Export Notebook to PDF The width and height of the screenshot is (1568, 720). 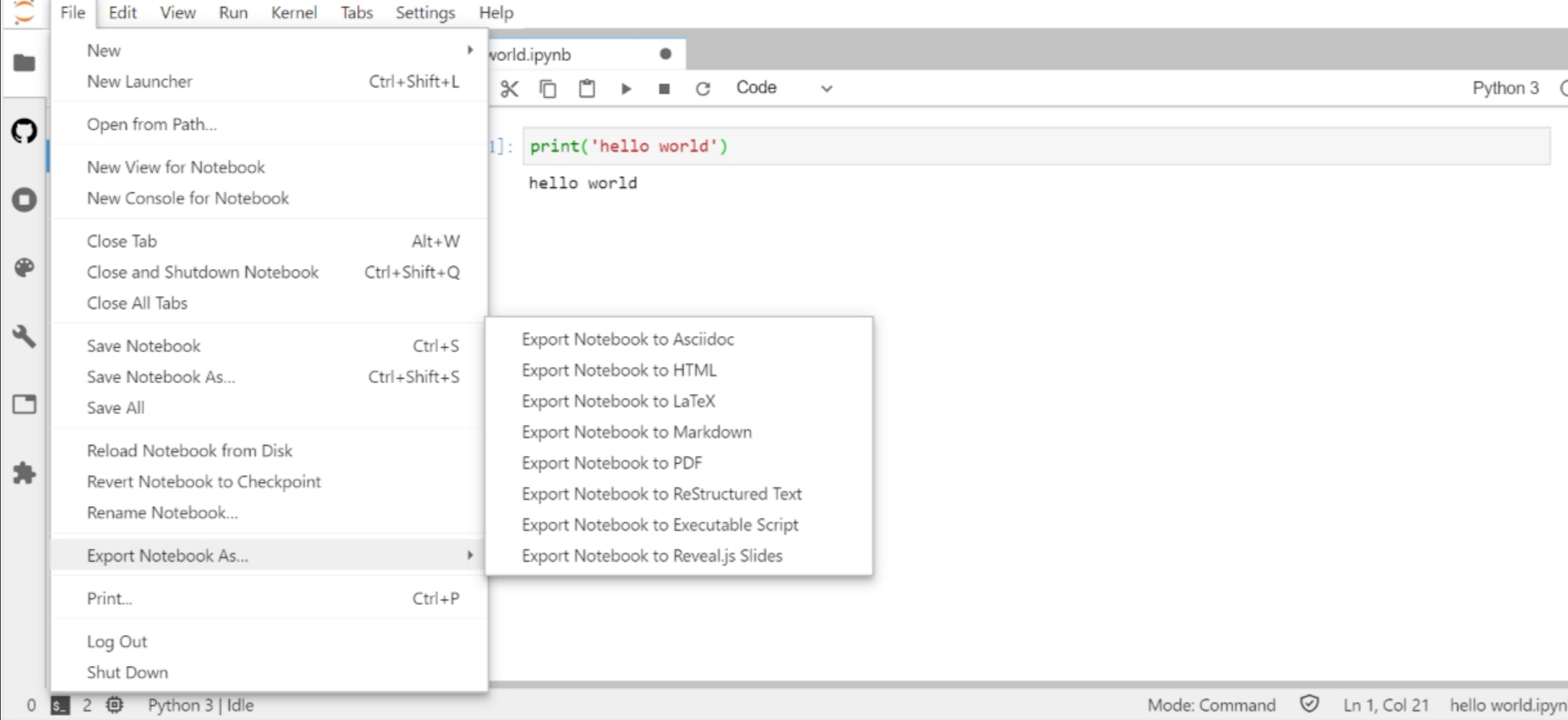pos(679,462)
